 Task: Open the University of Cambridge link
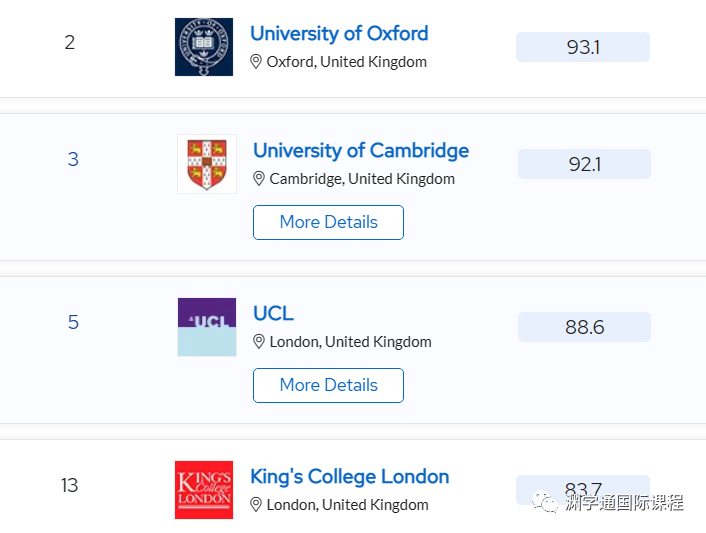click(360, 150)
